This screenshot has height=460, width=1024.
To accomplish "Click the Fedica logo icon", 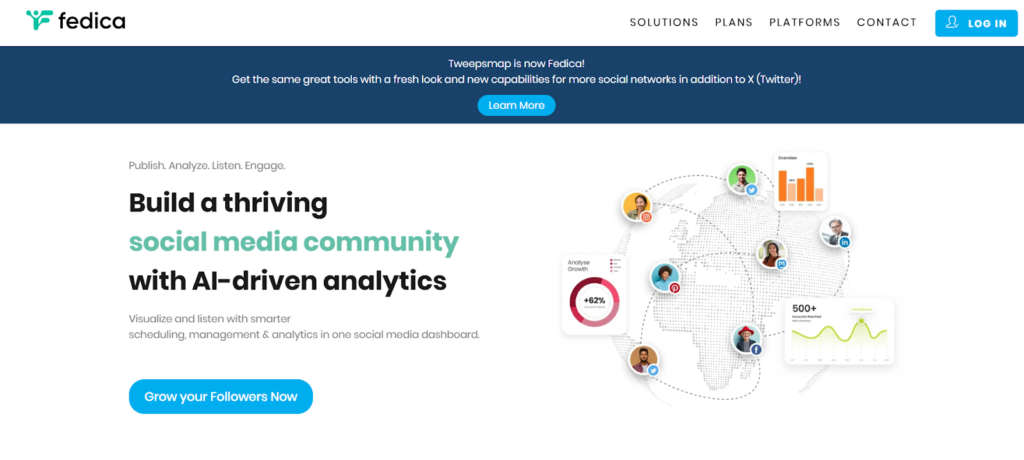I will 40,20.
